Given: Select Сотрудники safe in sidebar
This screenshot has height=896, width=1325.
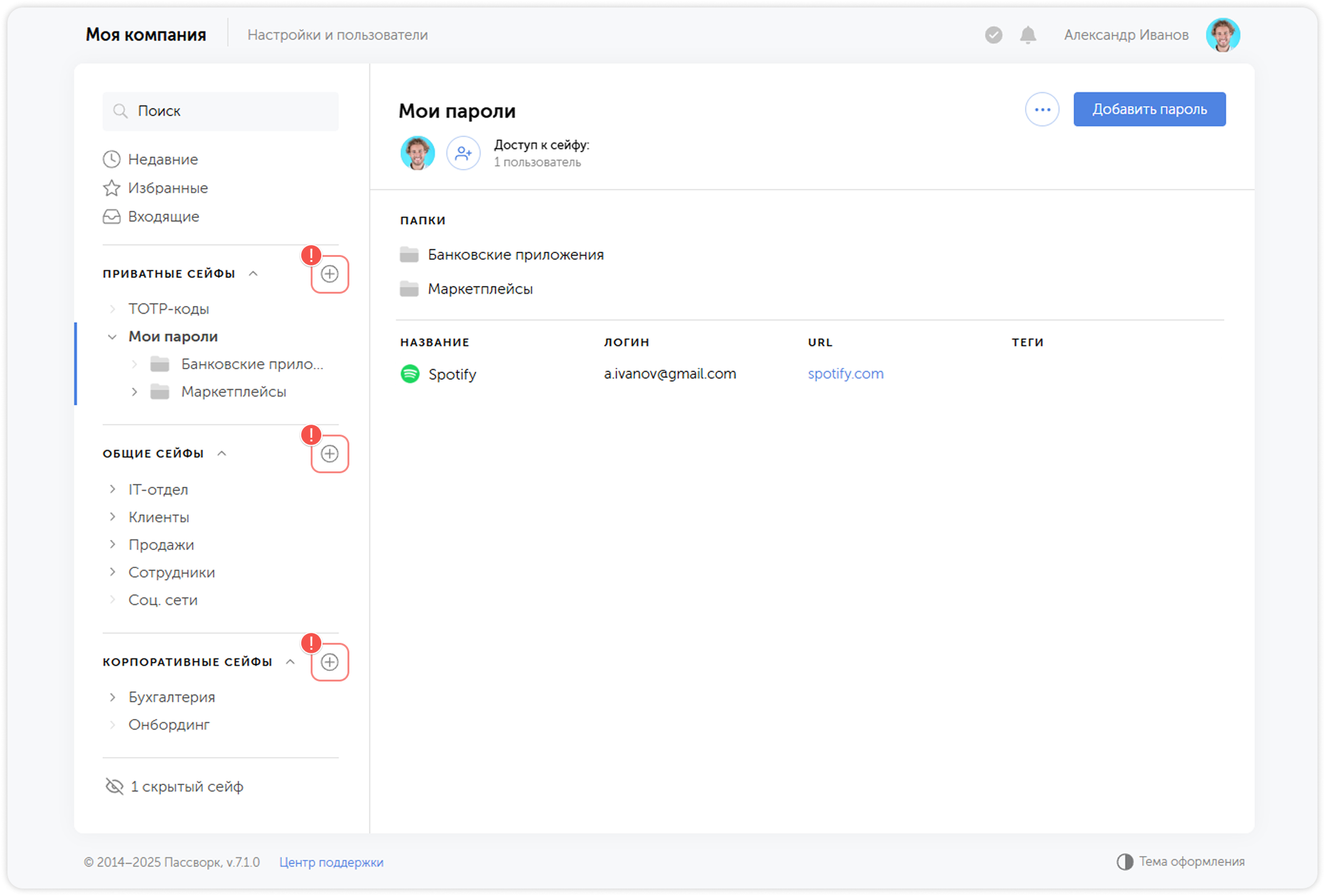Looking at the screenshot, I should click(x=172, y=572).
